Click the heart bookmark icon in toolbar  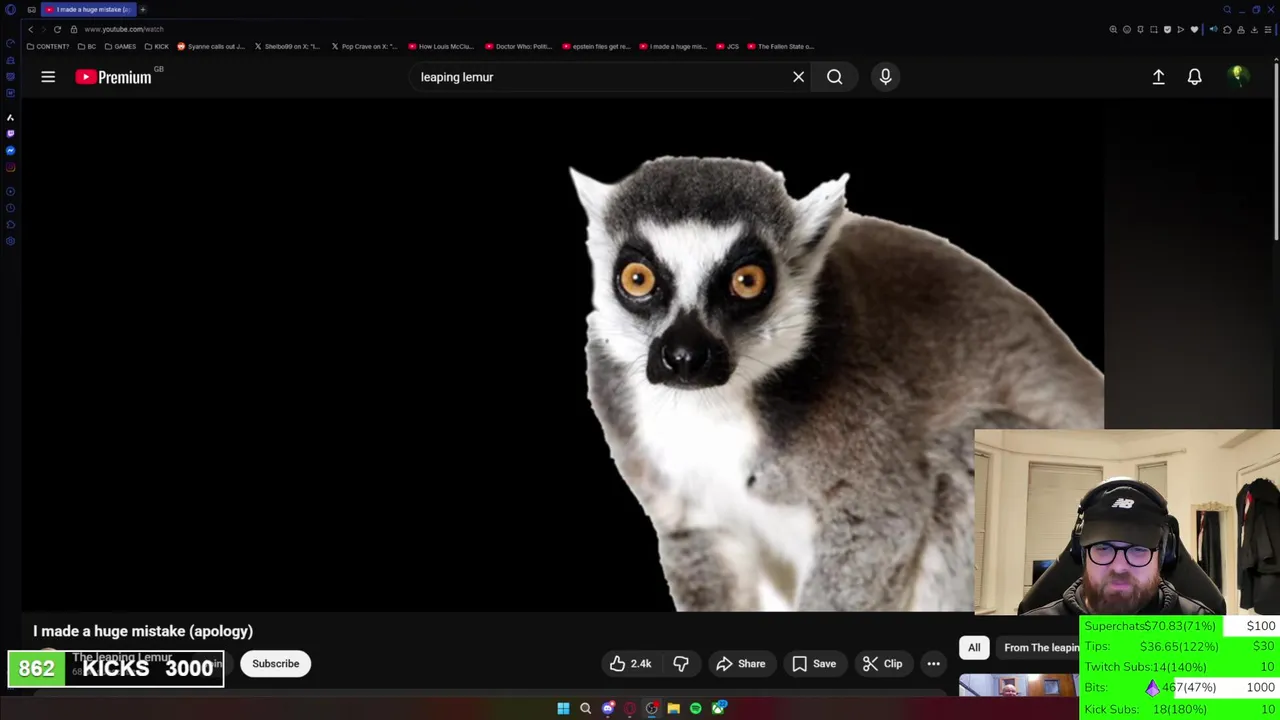(1194, 30)
